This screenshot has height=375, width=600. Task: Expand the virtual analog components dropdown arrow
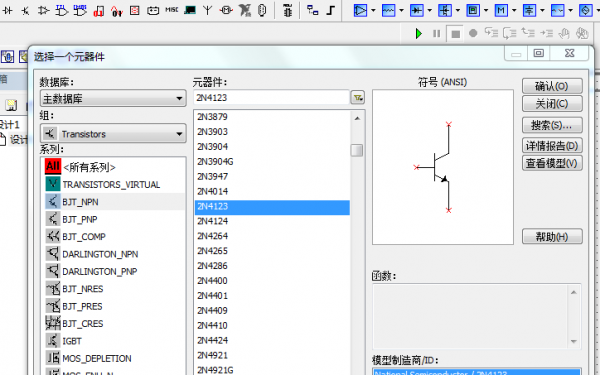click(373, 10)
